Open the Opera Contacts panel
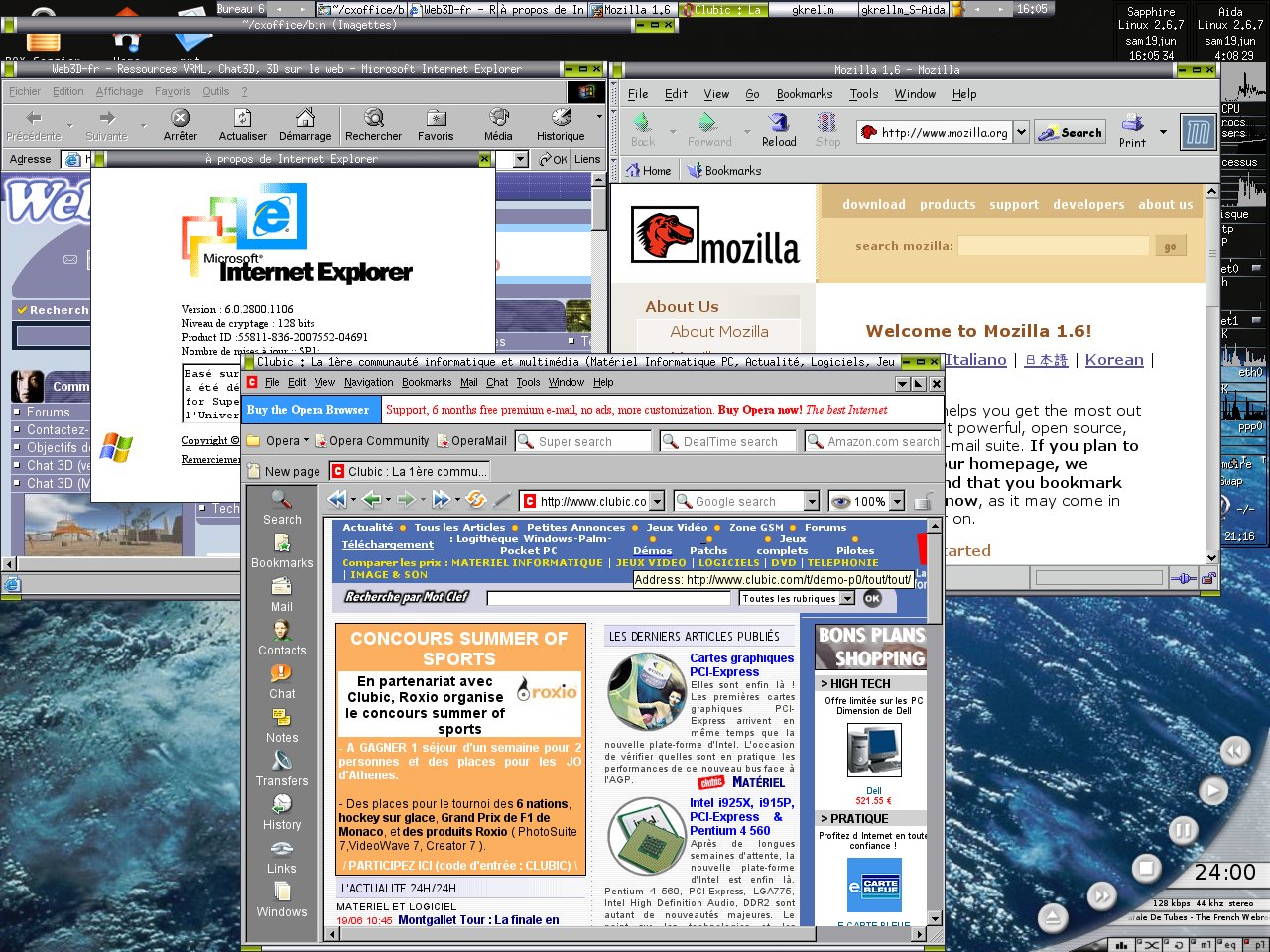 pos(282,639)
